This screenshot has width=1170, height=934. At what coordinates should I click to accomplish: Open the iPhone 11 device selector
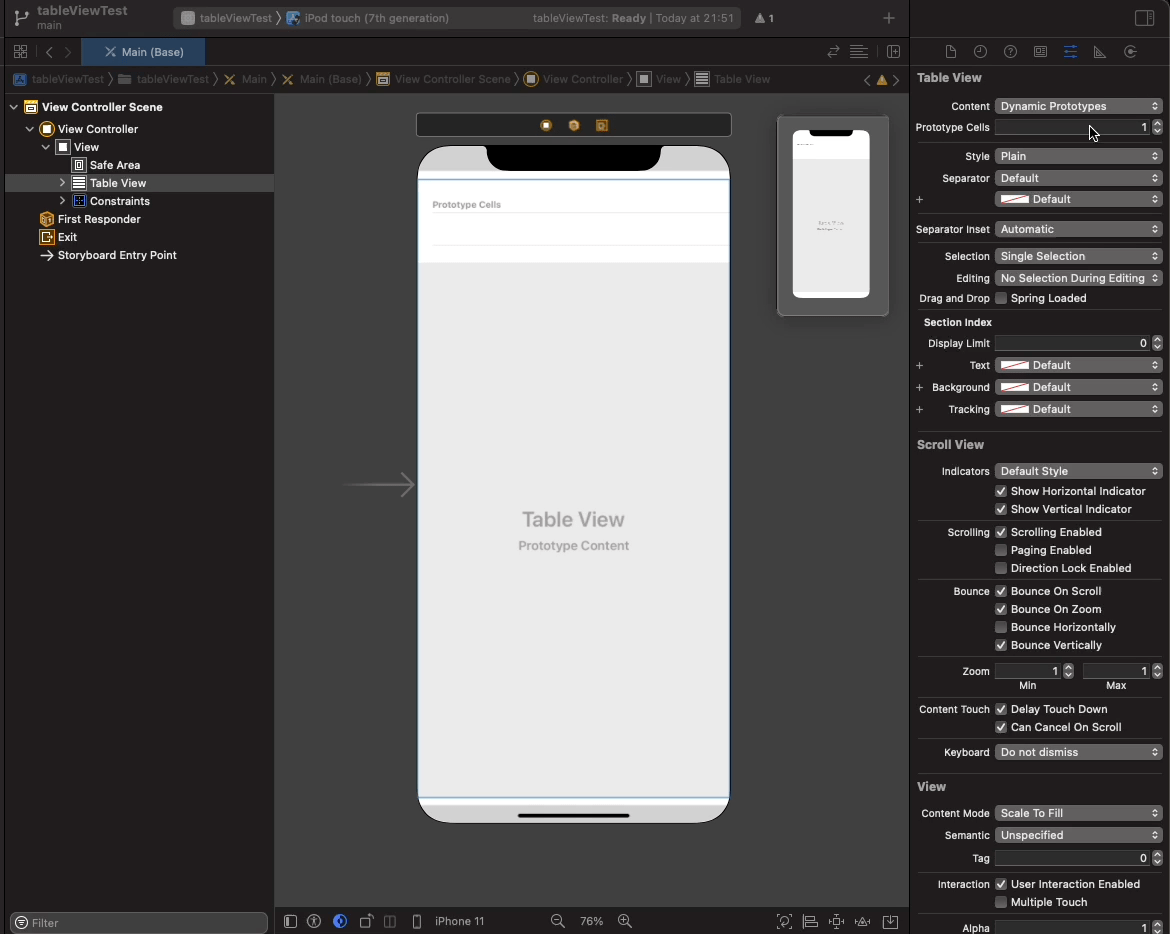pyautogui.click(x=460, y=921)
